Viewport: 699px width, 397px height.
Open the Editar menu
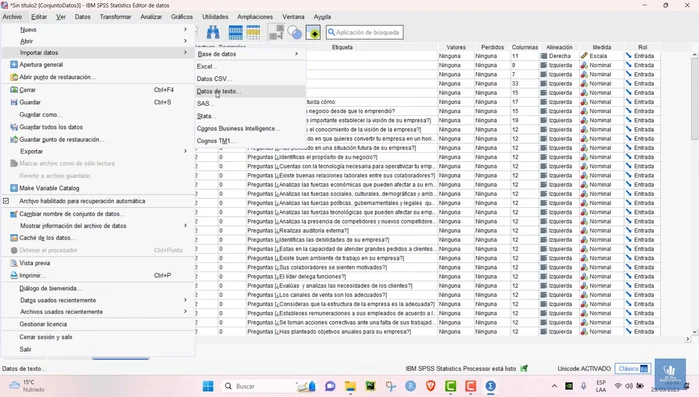tap(39, 16)
